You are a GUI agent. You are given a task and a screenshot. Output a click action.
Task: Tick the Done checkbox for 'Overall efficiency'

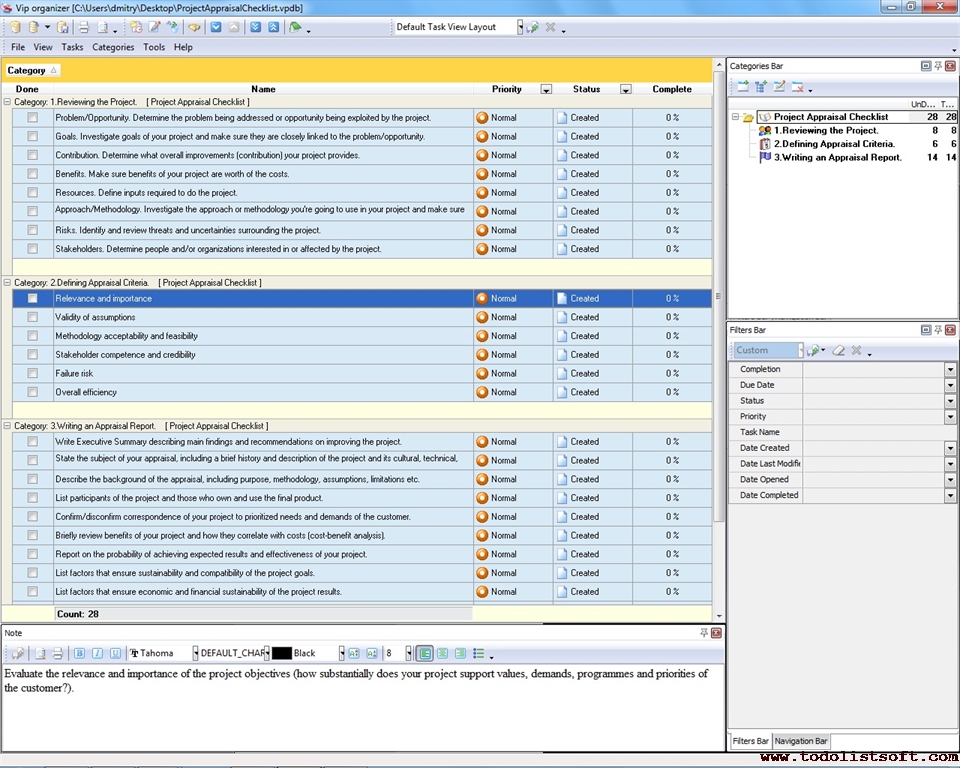[33, 392]
